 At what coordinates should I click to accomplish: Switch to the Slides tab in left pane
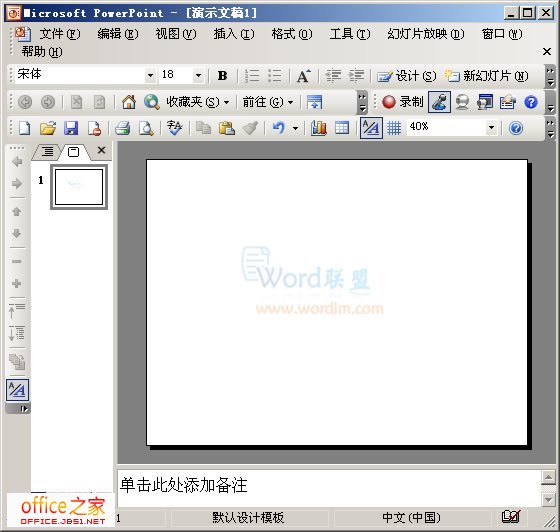coord(74,152)
